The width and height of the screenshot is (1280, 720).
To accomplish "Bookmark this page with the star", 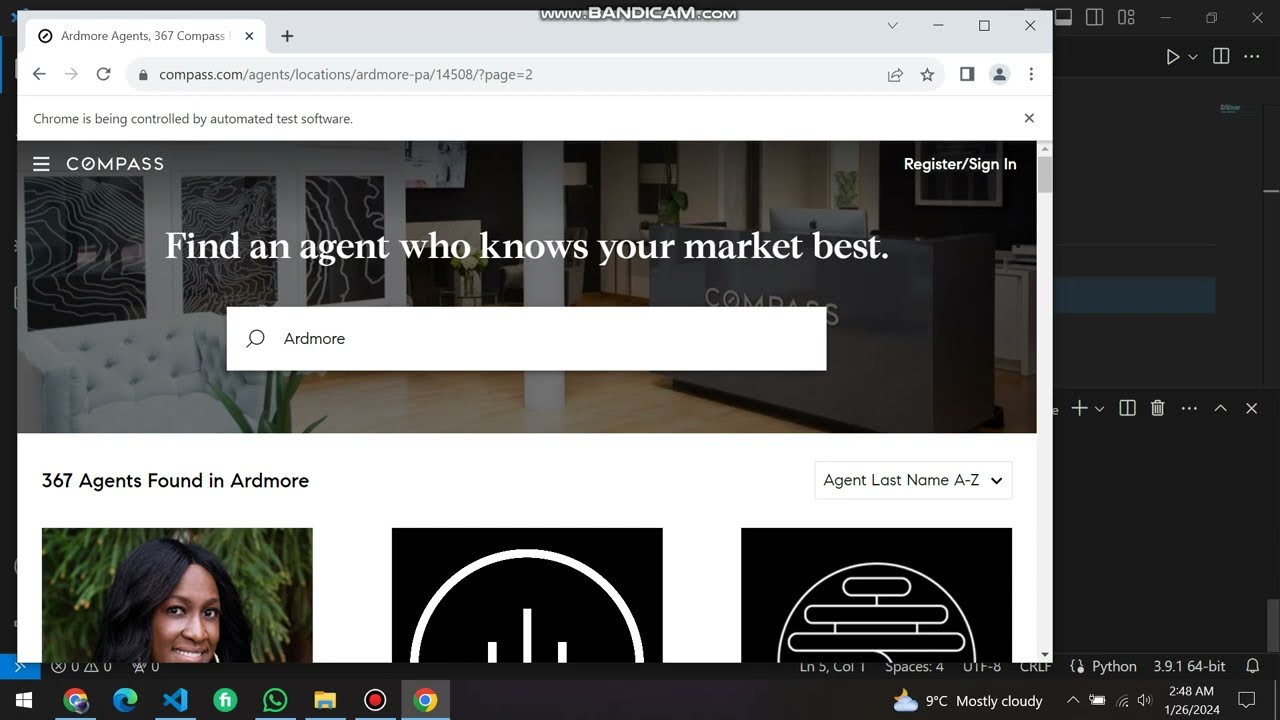I will pos(927,74).
